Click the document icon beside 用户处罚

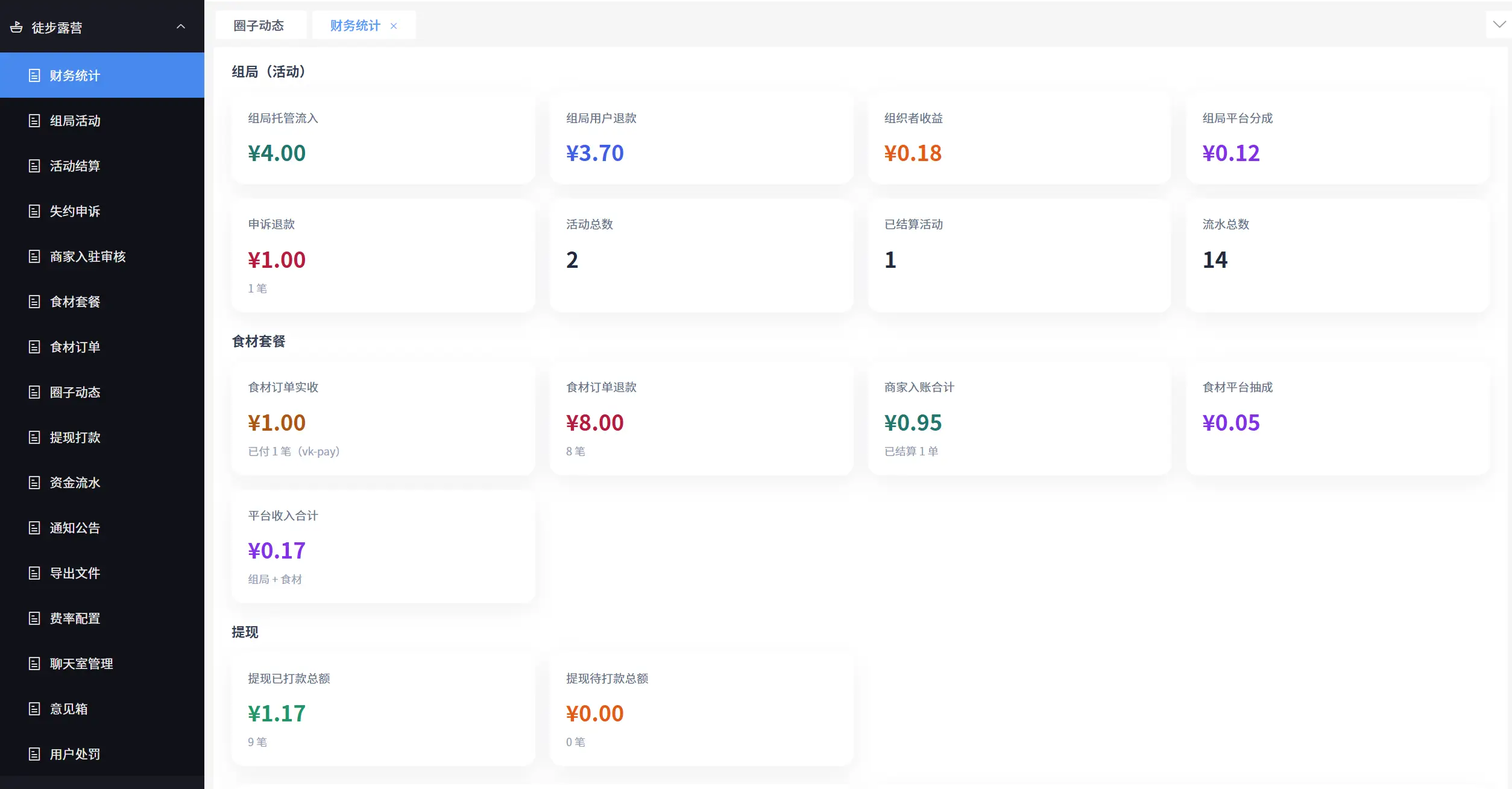coord(34,754)
